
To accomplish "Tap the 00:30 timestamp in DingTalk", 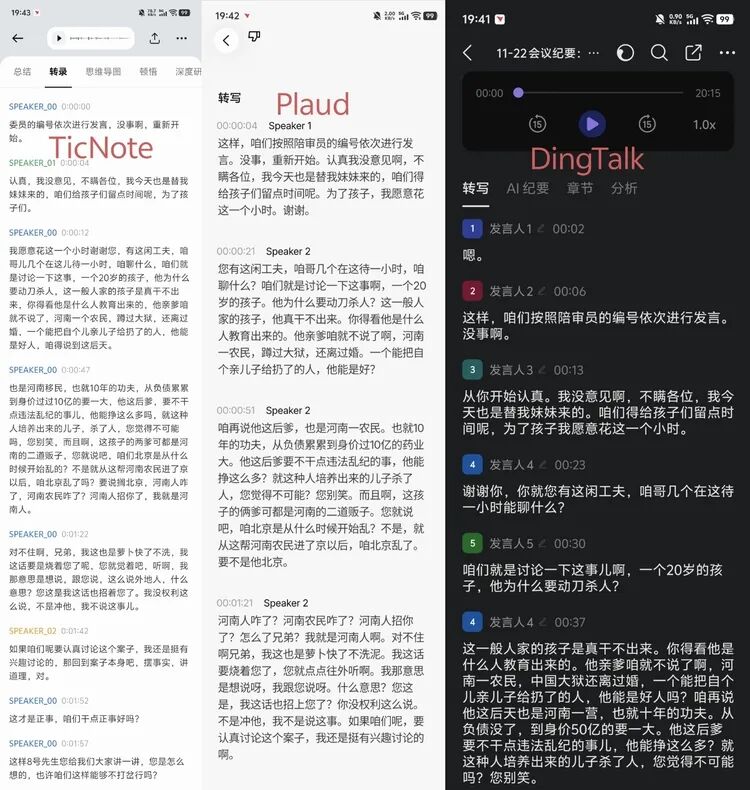I will 570,544.
